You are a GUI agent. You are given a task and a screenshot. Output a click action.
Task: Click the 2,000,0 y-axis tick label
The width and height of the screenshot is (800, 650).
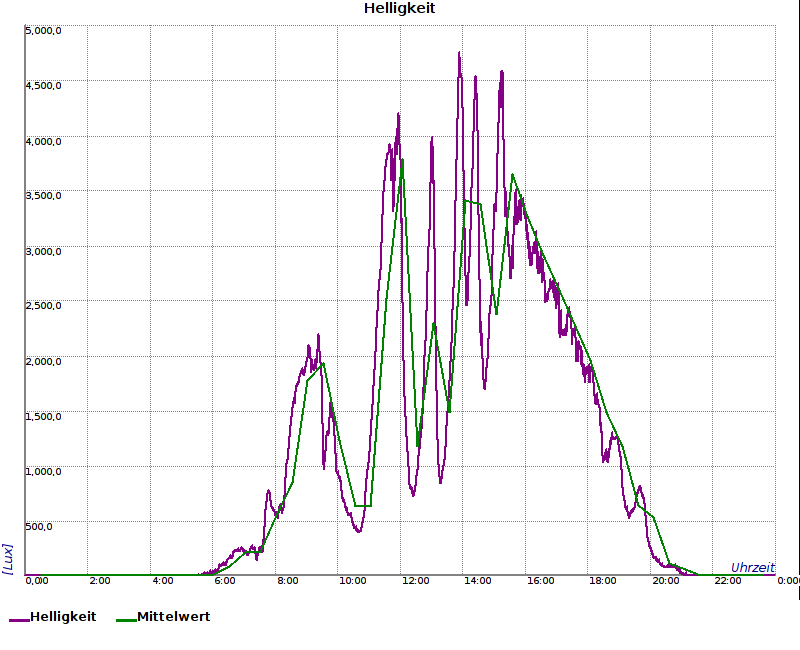[x=43, y=362]
